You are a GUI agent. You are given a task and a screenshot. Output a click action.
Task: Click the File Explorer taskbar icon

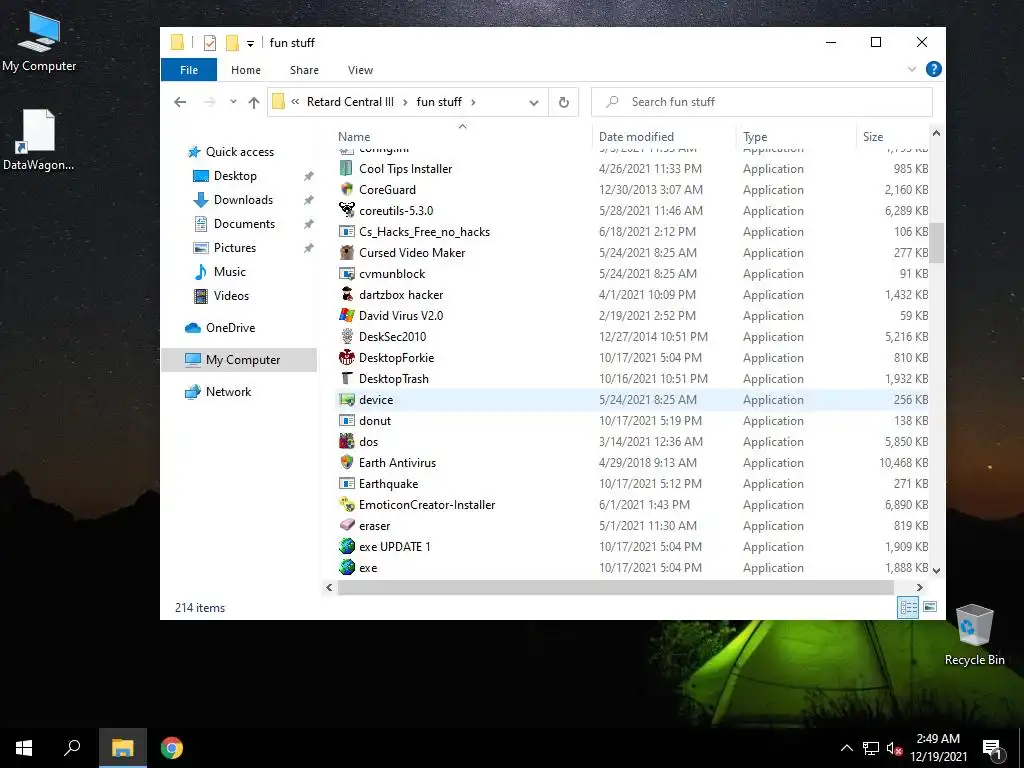122,748
